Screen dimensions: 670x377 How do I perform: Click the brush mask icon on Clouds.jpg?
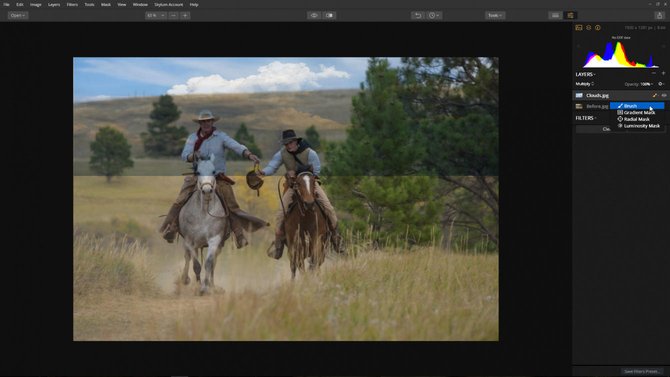tap(655, 95)
